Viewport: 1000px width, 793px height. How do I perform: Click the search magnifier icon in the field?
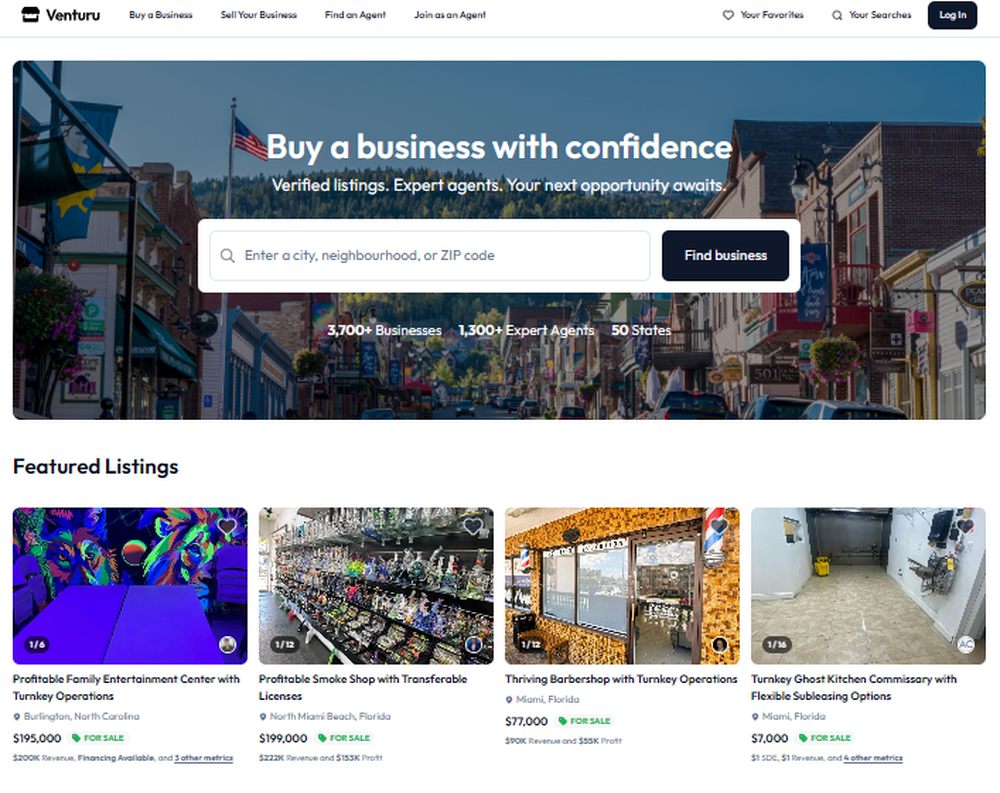pos(227,256)
